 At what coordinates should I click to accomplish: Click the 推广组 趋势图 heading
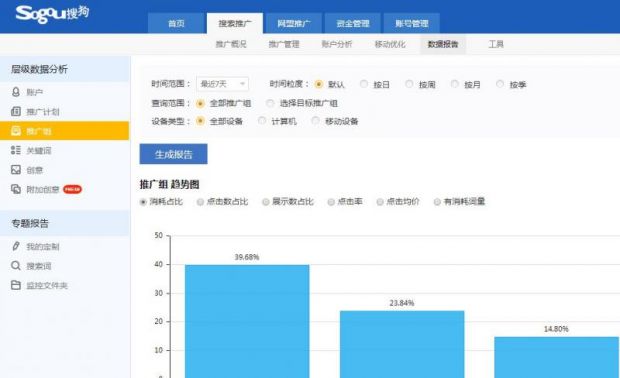[169, 184]
